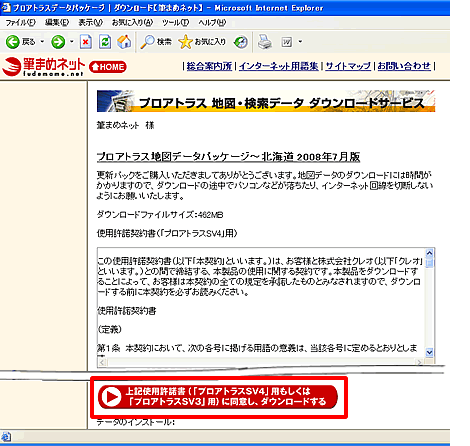This screenshot has width=470, height=446.
Task: Open the お気に入り(A) menu
Action: [132, 22]
